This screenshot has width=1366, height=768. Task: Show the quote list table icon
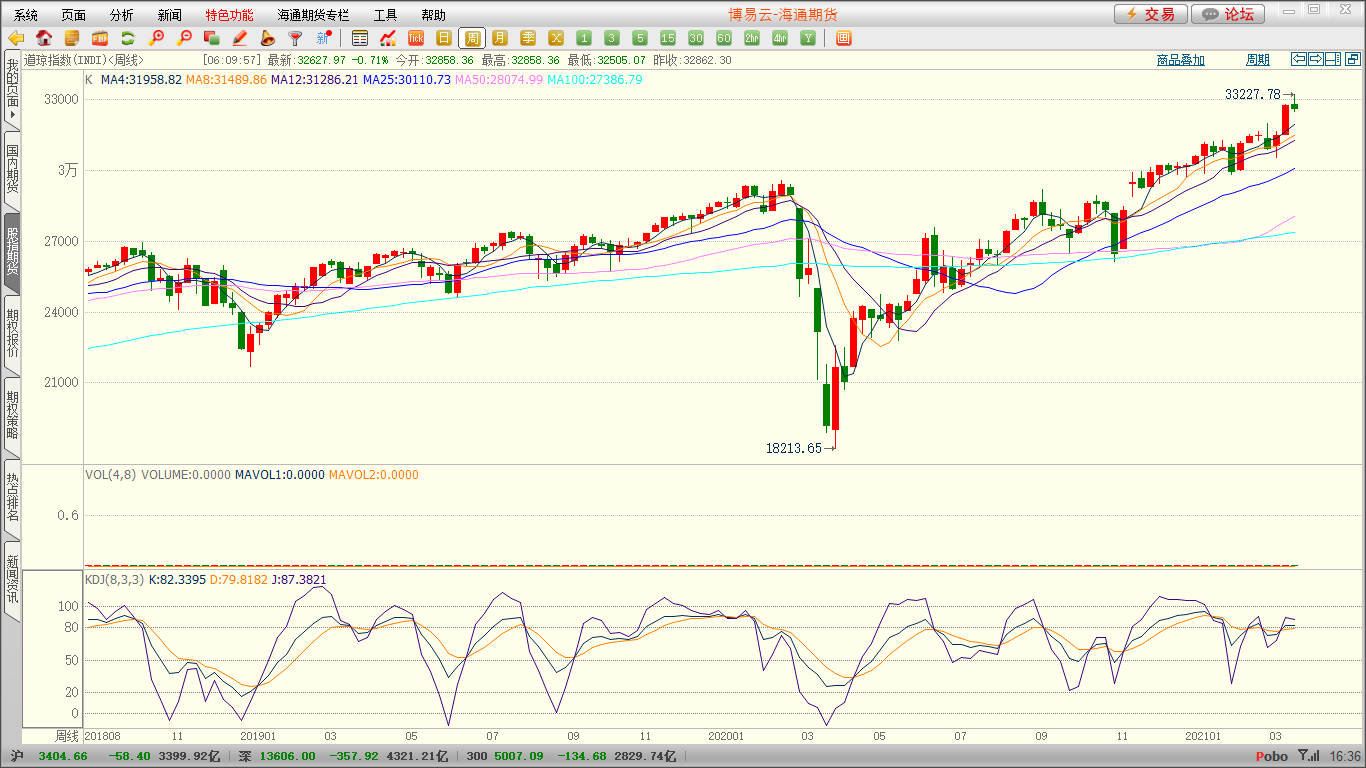(x=360, y=38)
